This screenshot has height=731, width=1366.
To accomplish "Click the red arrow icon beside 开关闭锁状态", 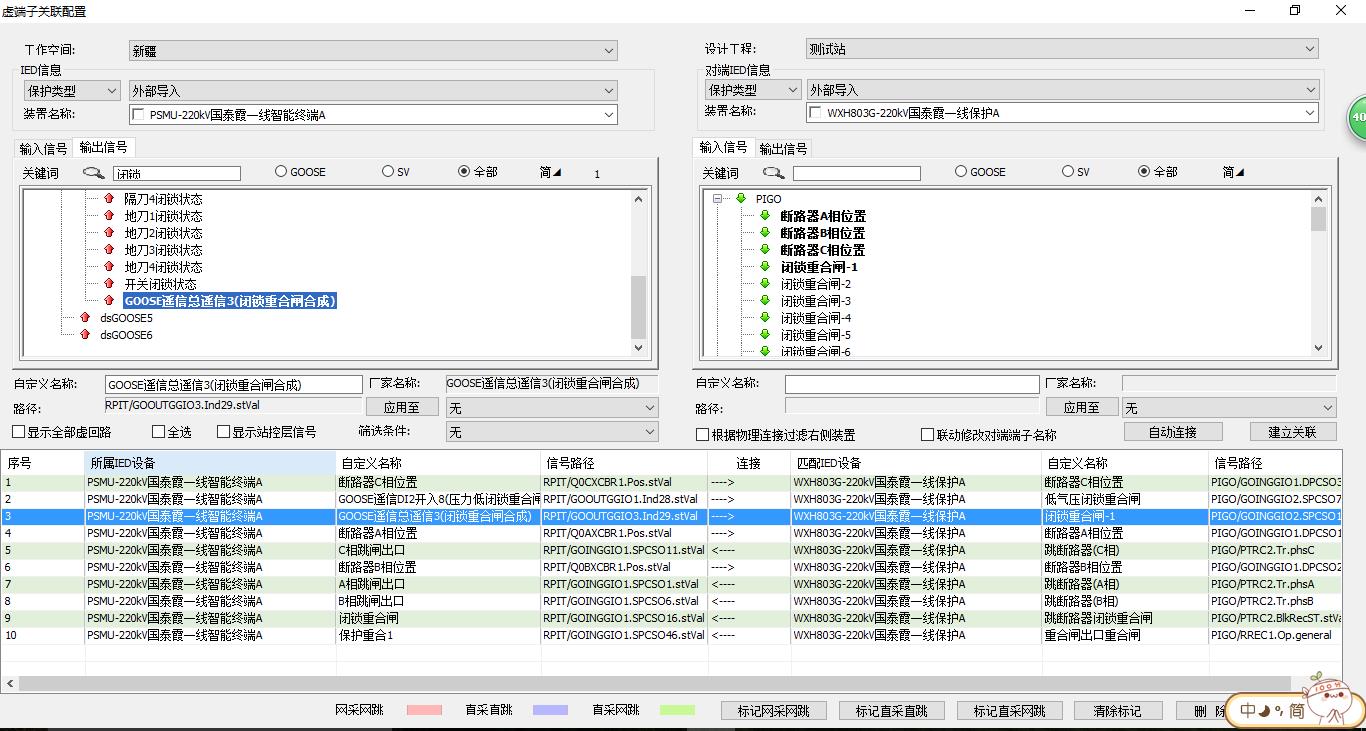I will tap(109, 284).
